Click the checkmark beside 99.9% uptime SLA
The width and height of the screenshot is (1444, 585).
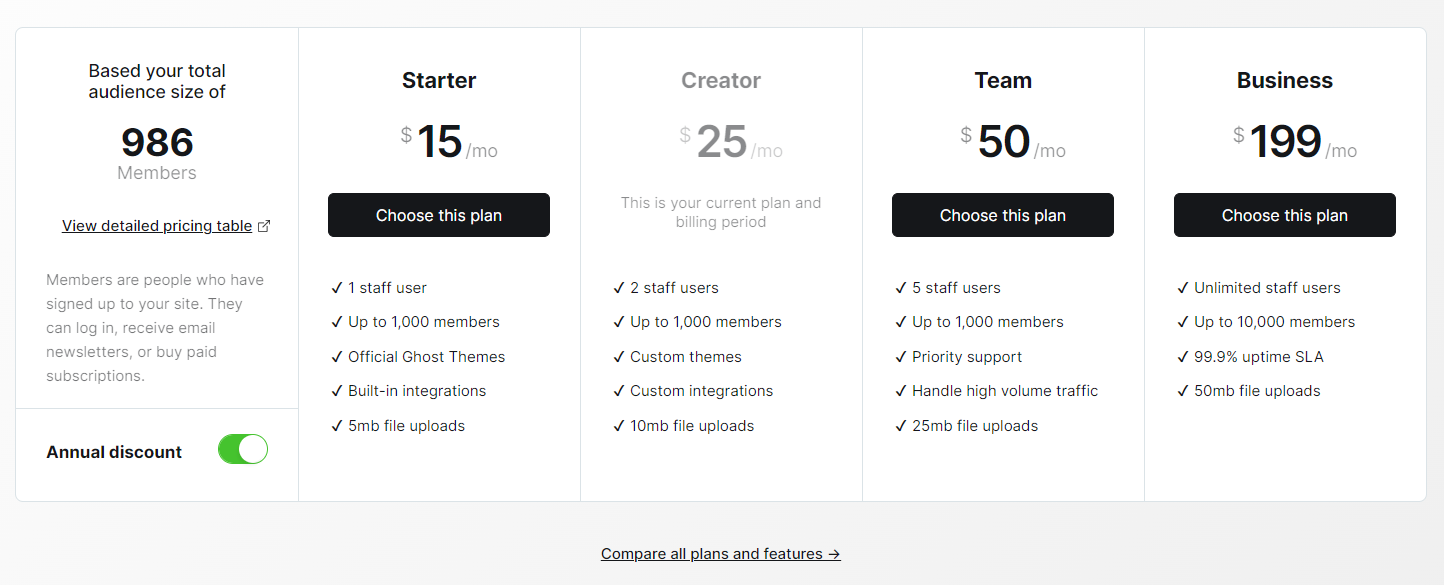pos(1183,357)
